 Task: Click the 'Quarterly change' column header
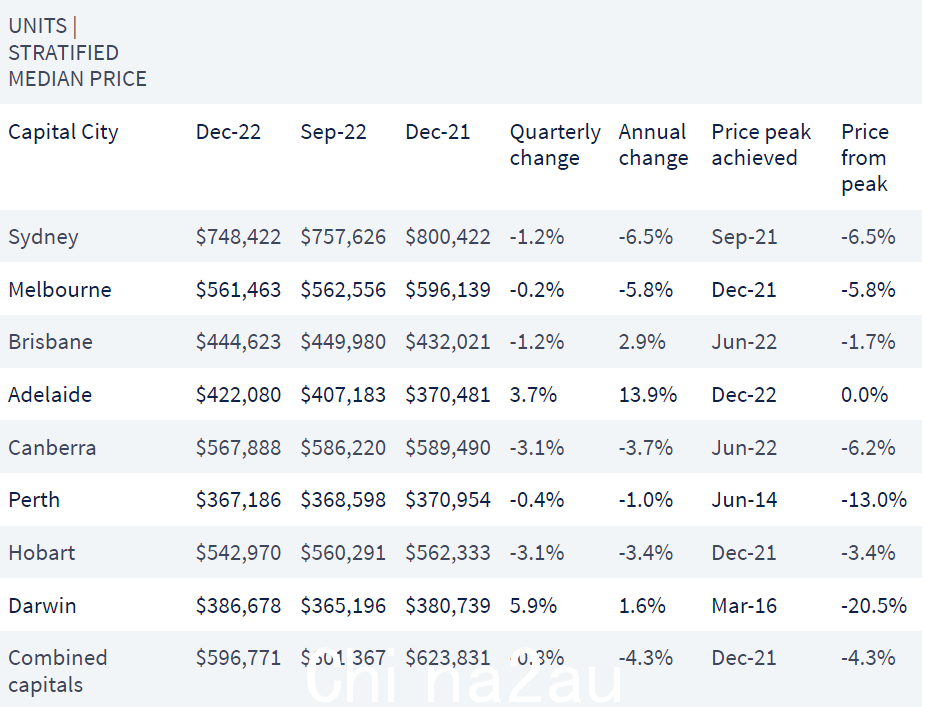pyautogui.click(x=555, y=145)
